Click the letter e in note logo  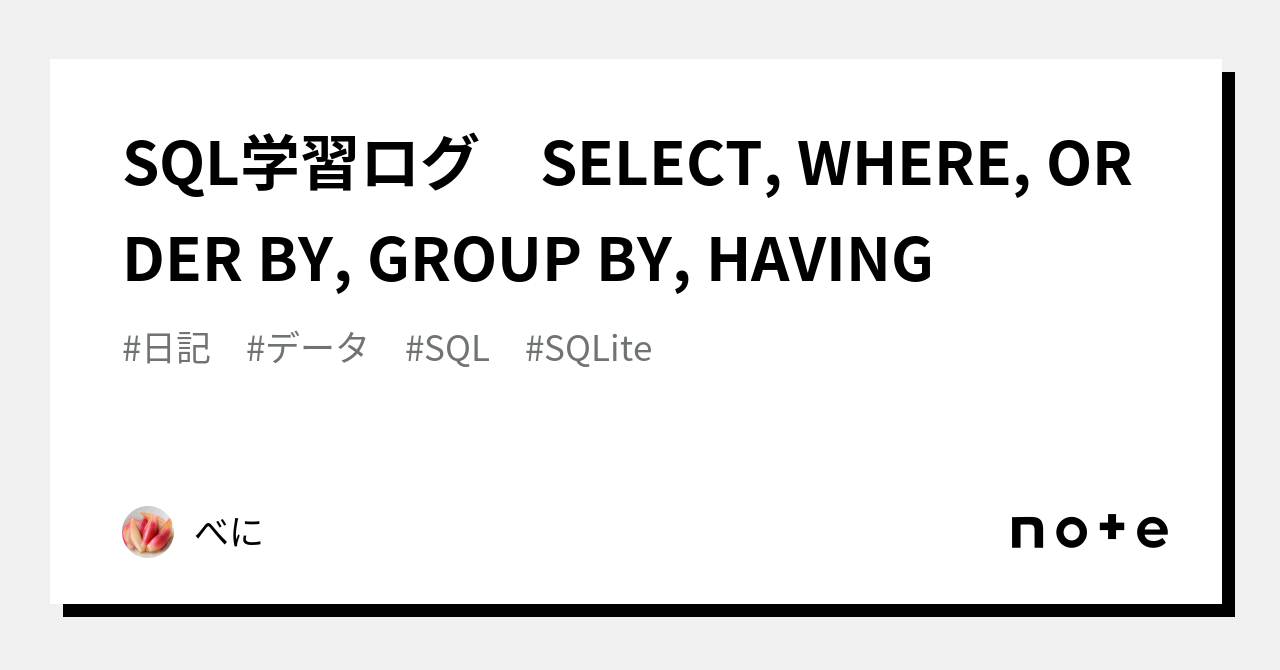[1152, 532]
